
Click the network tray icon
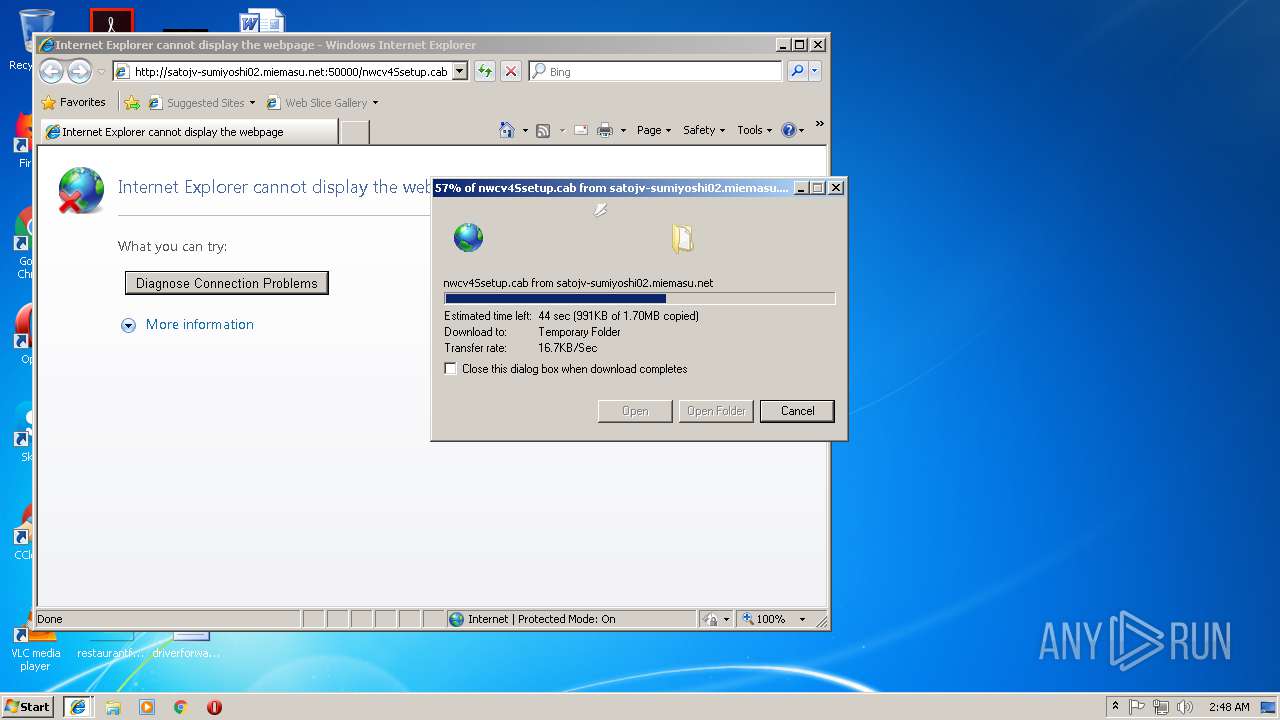click(x=1161, y=707)
